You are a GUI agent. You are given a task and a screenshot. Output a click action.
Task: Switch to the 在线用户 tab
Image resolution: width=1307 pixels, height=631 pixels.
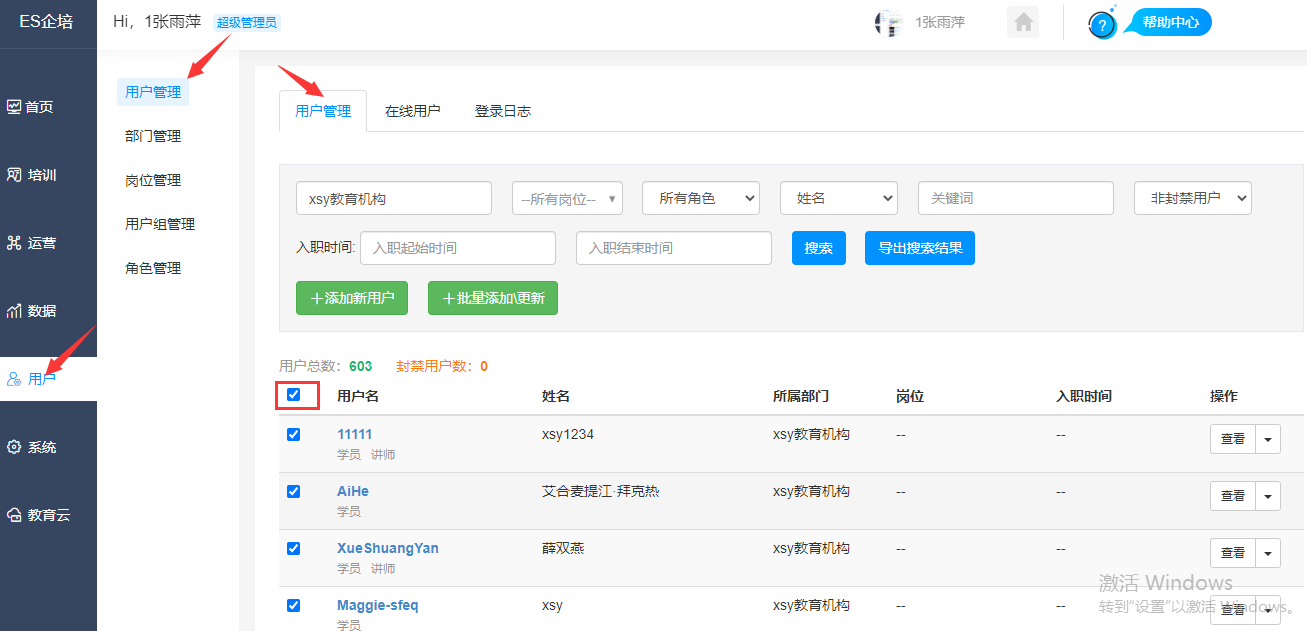412,111
